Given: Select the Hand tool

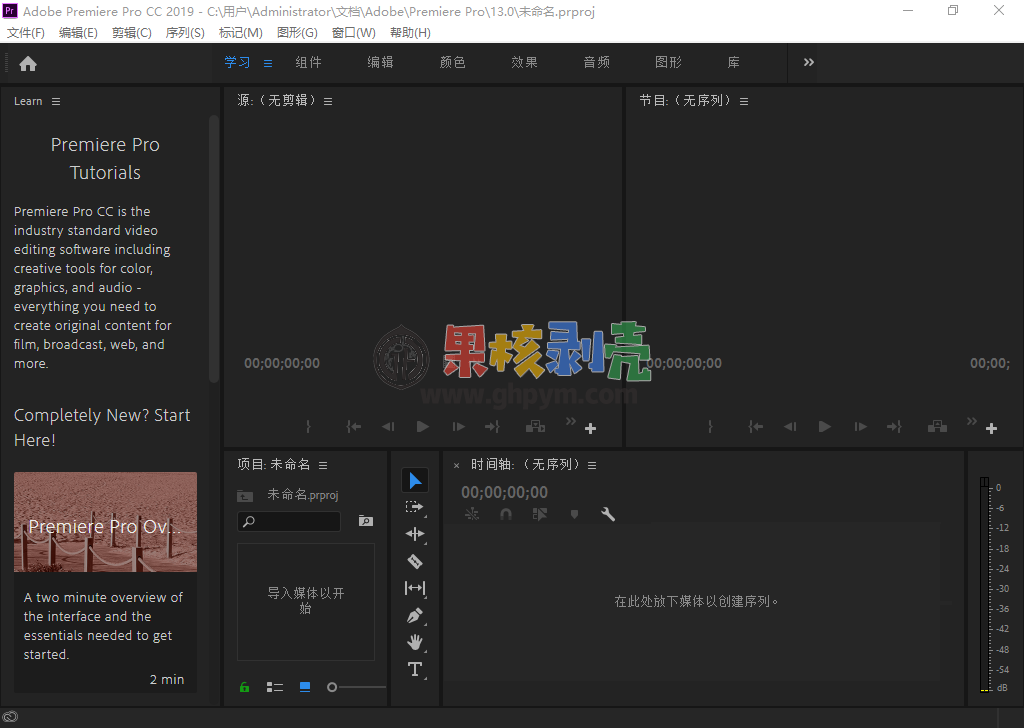Looking at the screenshot, I should [x=415, y=642].
